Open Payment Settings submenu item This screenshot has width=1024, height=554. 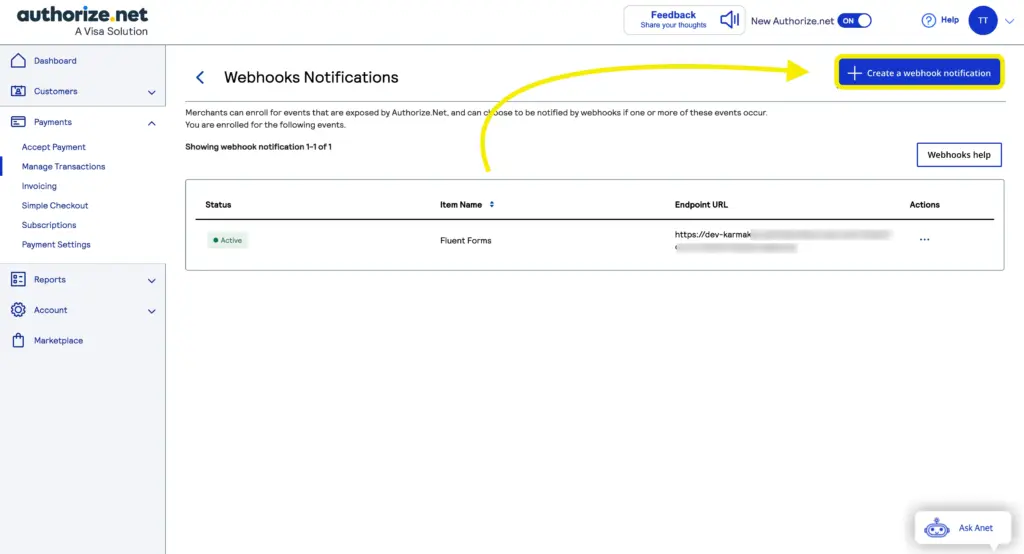56,244
